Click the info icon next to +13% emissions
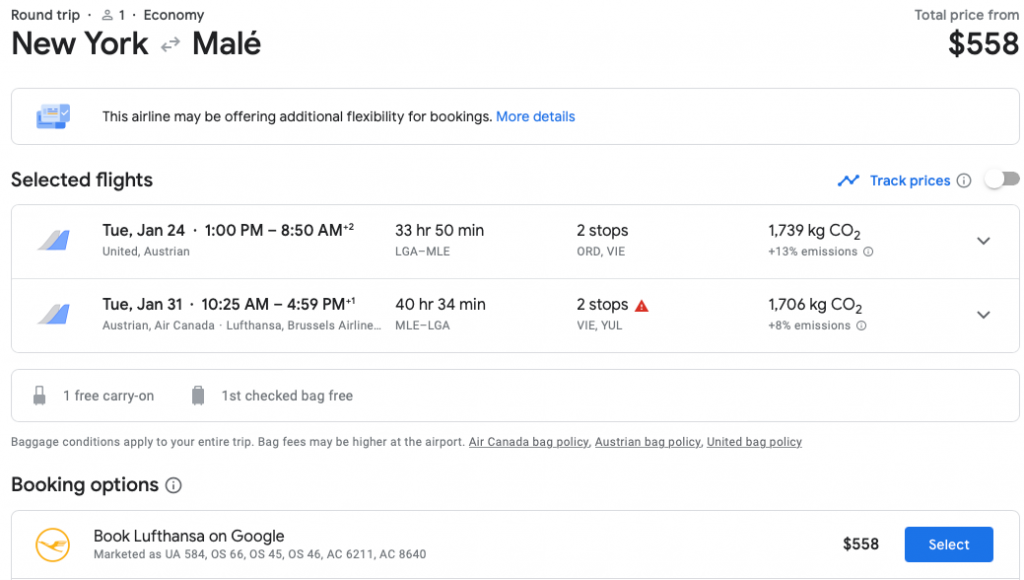The image size is (1024, 580). pyautogui.click(x=868, y=252)
